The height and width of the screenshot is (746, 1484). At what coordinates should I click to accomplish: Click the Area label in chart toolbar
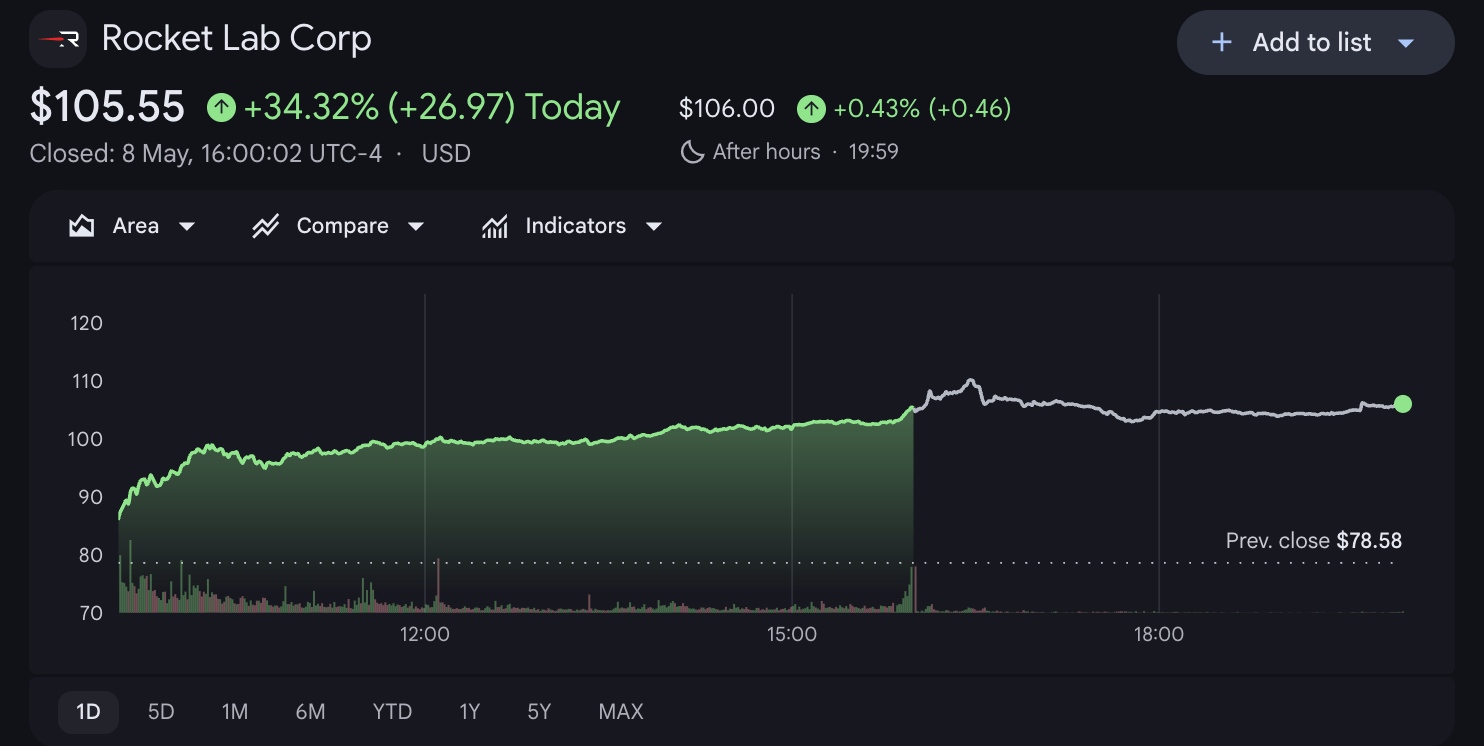pos(136,226)
